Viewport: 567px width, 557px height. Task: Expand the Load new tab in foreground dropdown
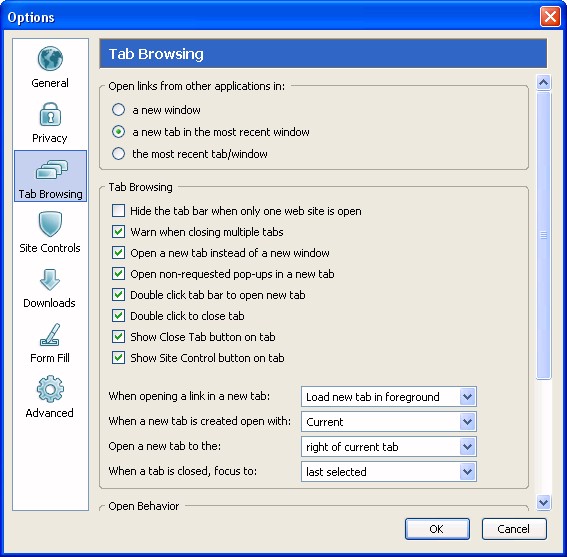point(389,396)
